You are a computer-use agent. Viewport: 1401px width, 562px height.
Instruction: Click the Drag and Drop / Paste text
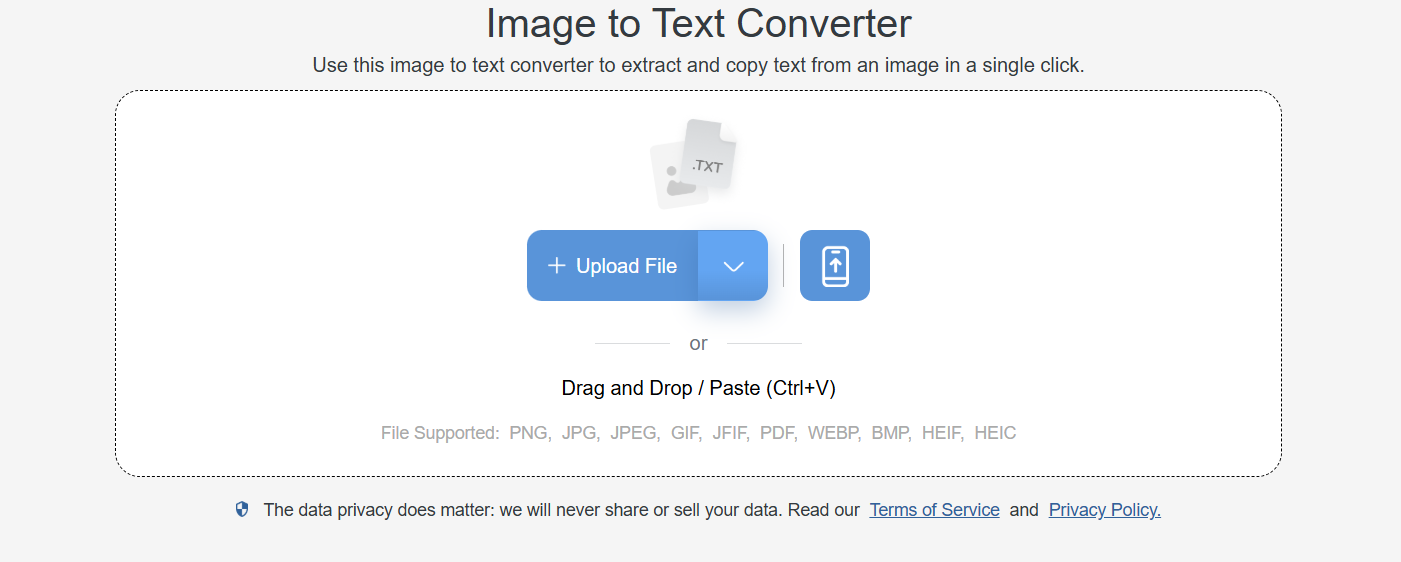click(698, 388)
